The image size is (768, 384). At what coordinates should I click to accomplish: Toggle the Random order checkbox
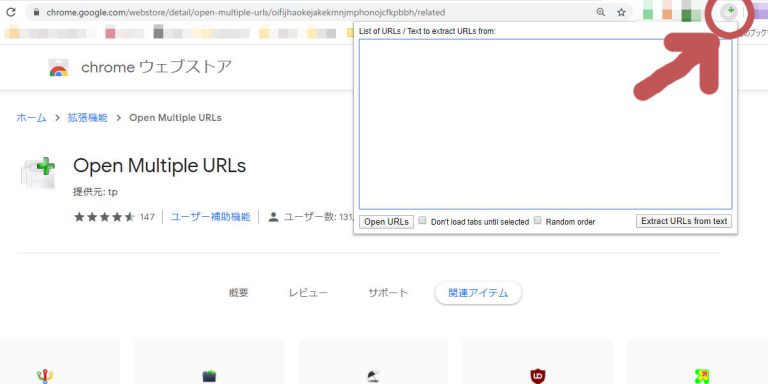(538, 220)
